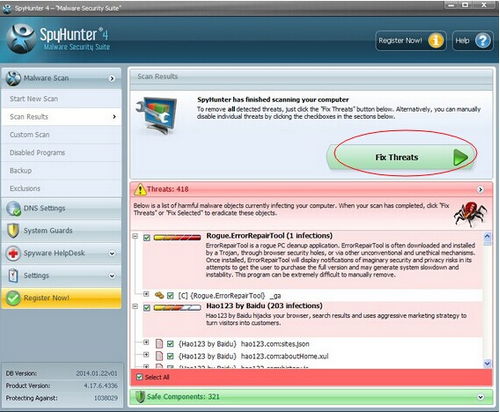Click the Malware Scan section arrow
Screen dimensions: 500x412
click(x=112, y=79)
